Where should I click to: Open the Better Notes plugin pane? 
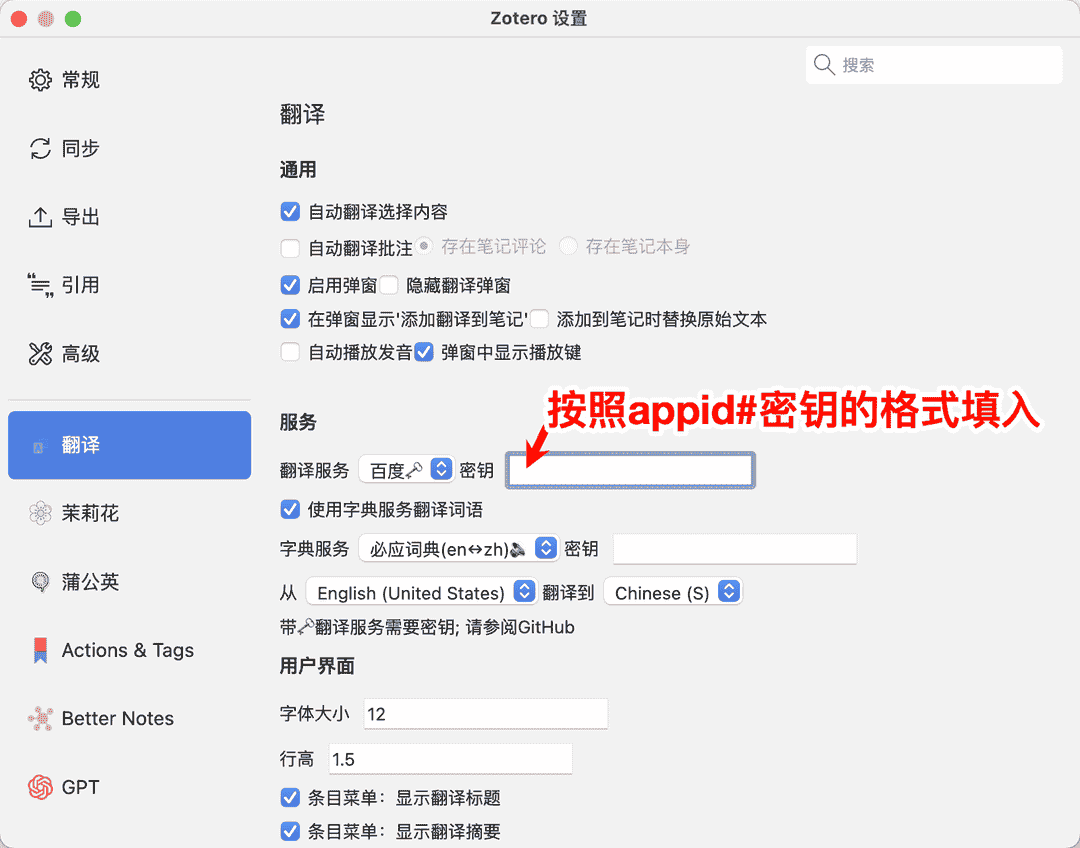click(x=117, y=719)
